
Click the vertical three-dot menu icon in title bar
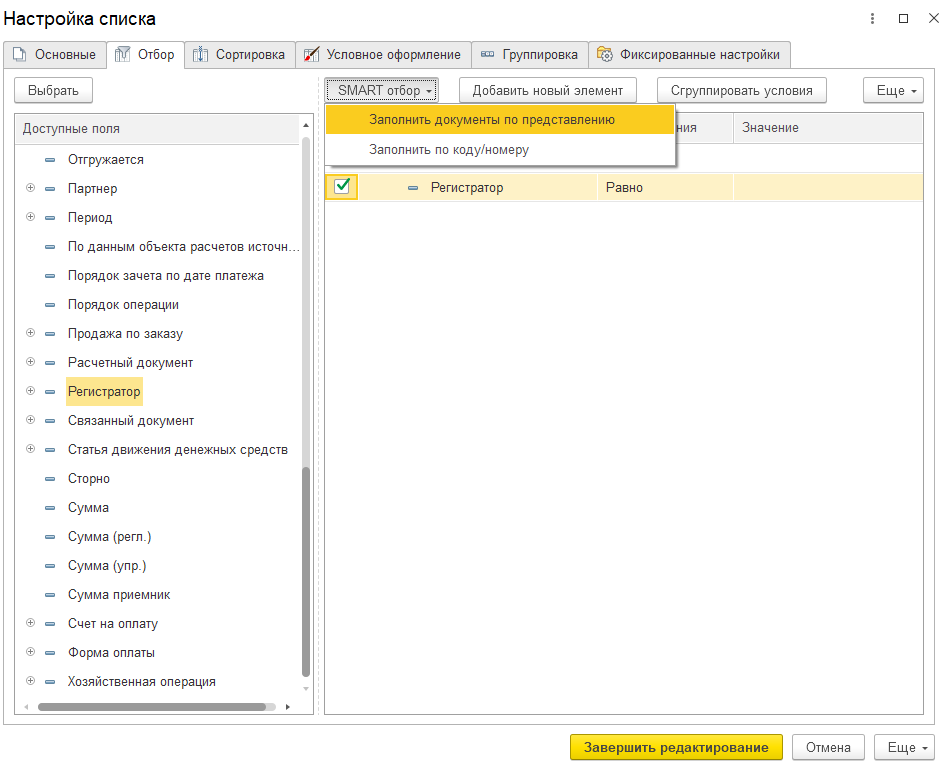pyautogui.click(x=872, y=19)
